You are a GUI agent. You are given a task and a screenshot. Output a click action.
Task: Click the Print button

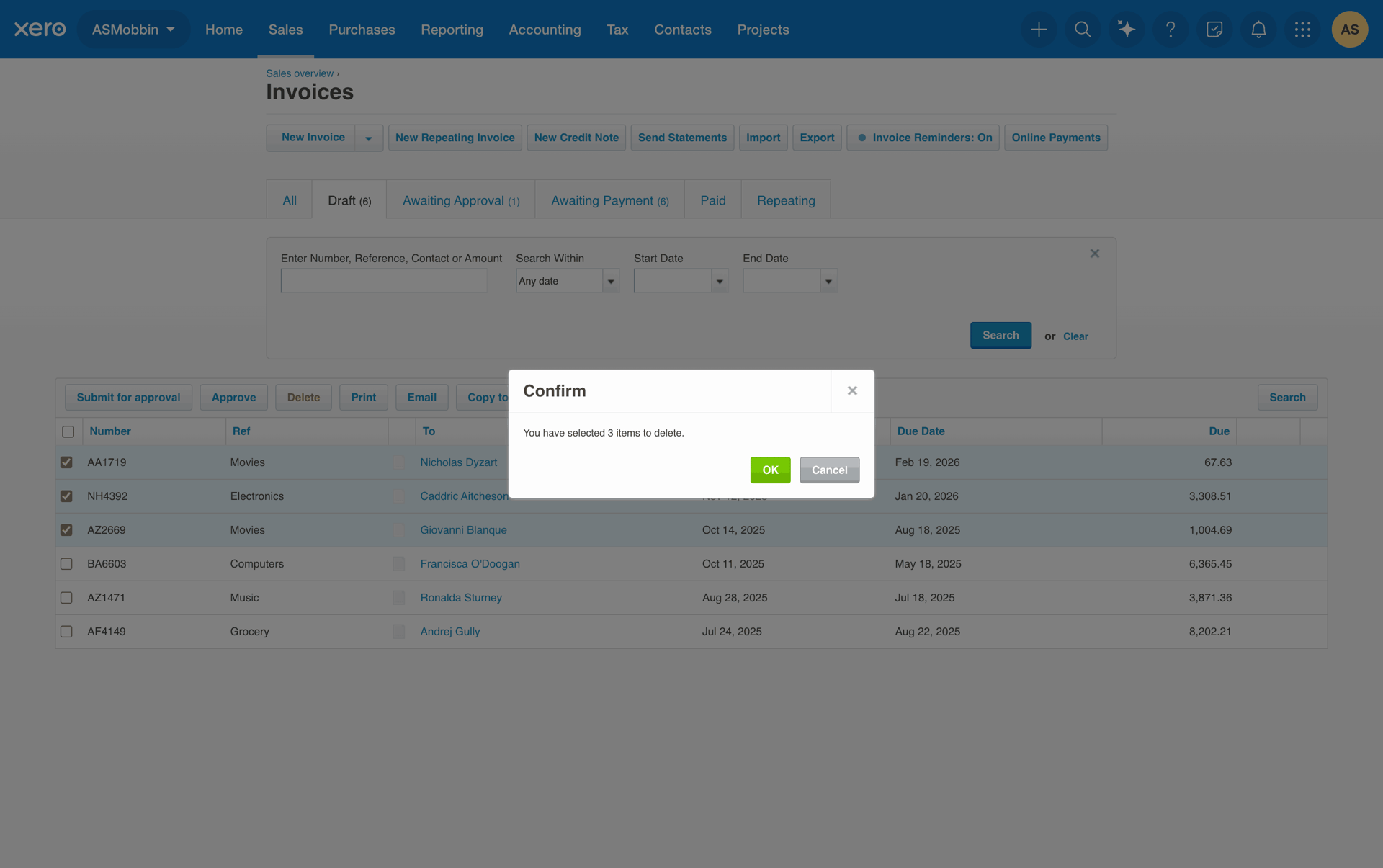tap(363, 397)
